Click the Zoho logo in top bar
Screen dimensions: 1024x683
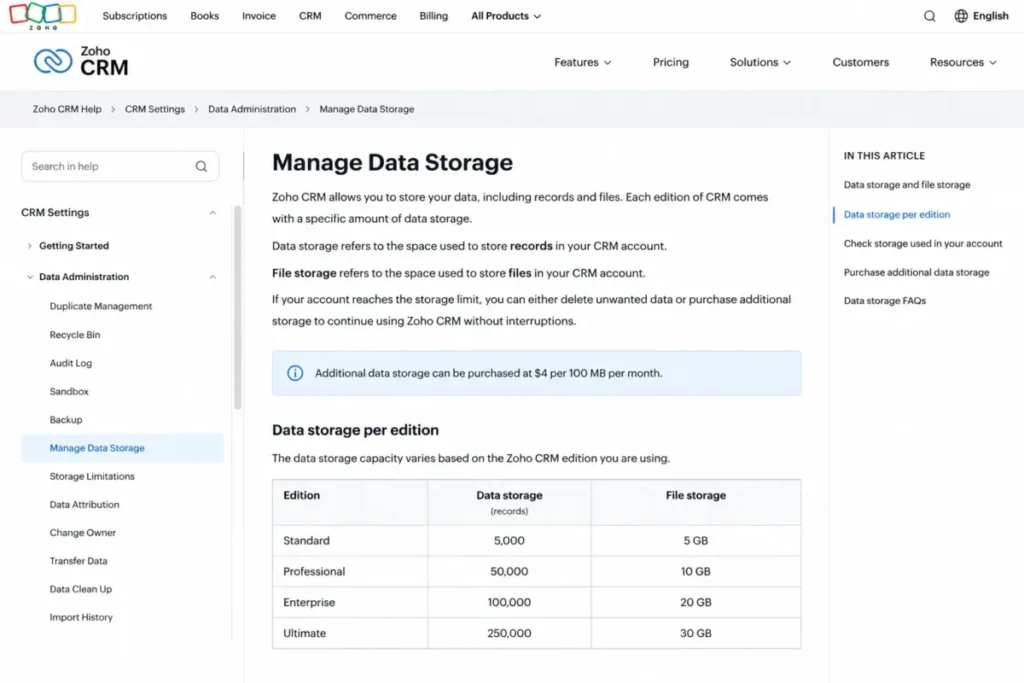[42, 15]
